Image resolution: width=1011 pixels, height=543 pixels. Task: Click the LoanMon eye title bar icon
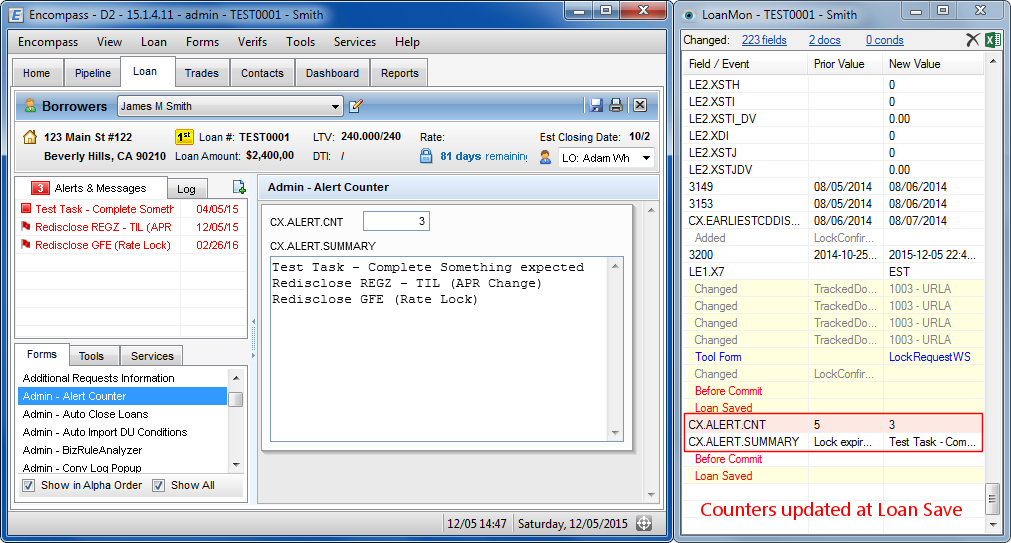pos(689,15)
